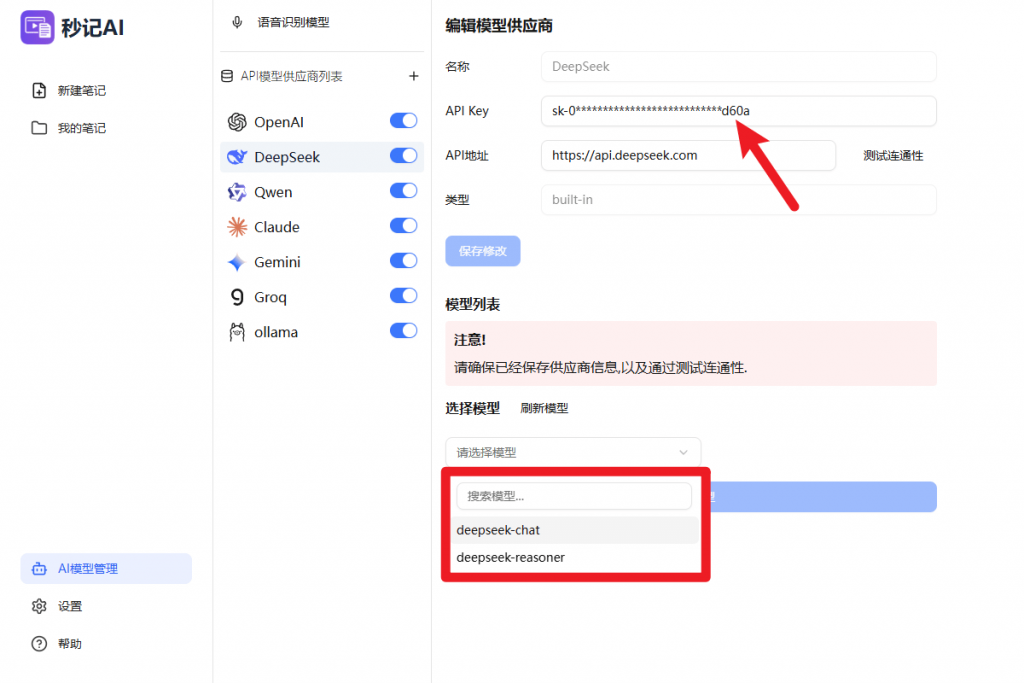
Task: Toggle off the OpenAI provider switch
Action: click(x=403, y=121)
